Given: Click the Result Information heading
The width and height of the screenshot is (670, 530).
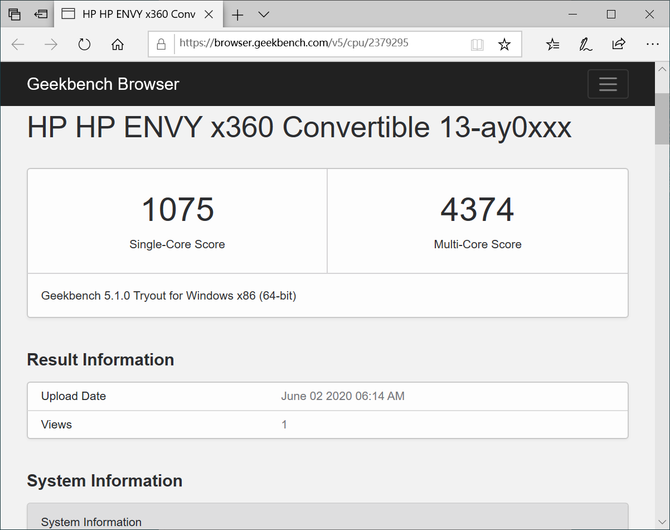Looking at the screenshot, I should pyautogui.click(x=100, y=359).
